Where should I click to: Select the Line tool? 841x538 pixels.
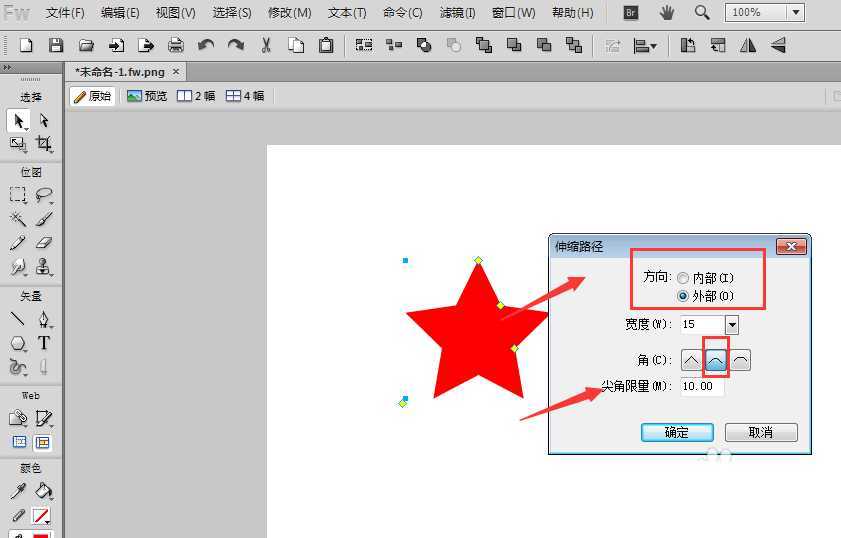pos(18,320)
